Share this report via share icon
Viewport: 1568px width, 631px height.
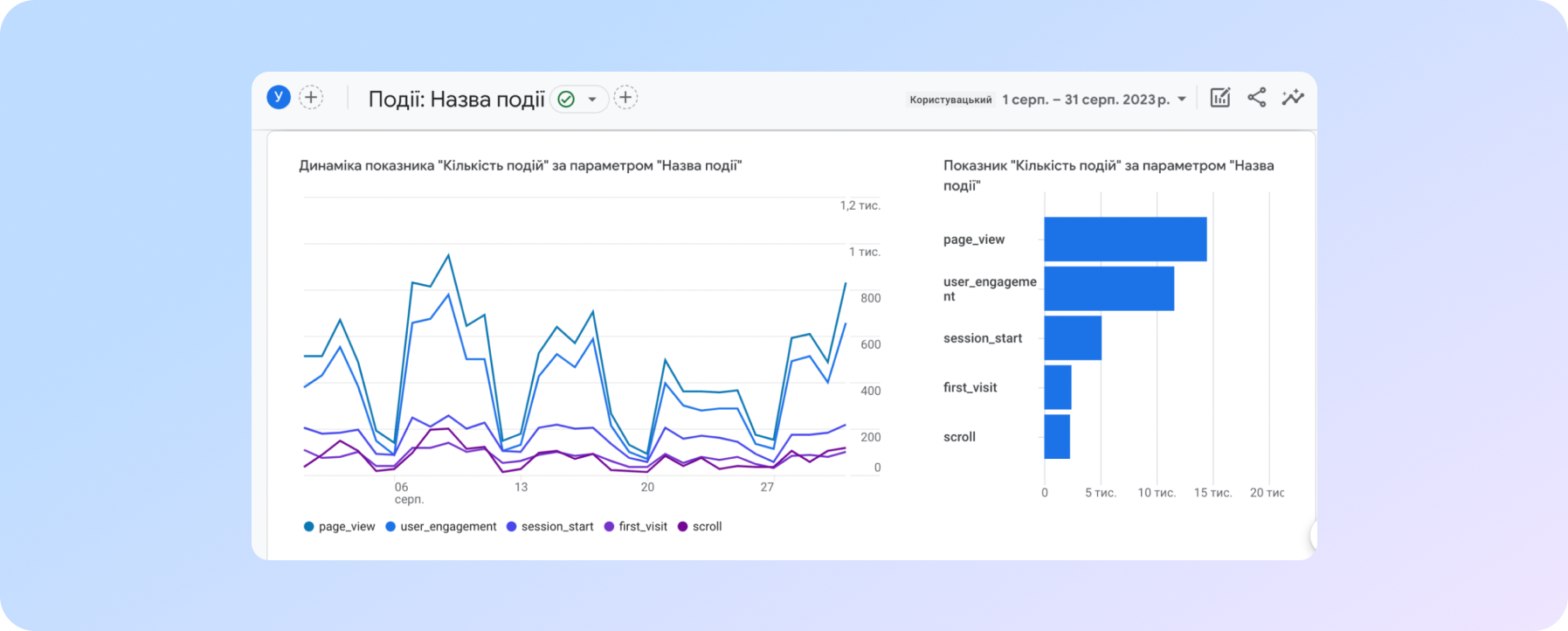1256,98
